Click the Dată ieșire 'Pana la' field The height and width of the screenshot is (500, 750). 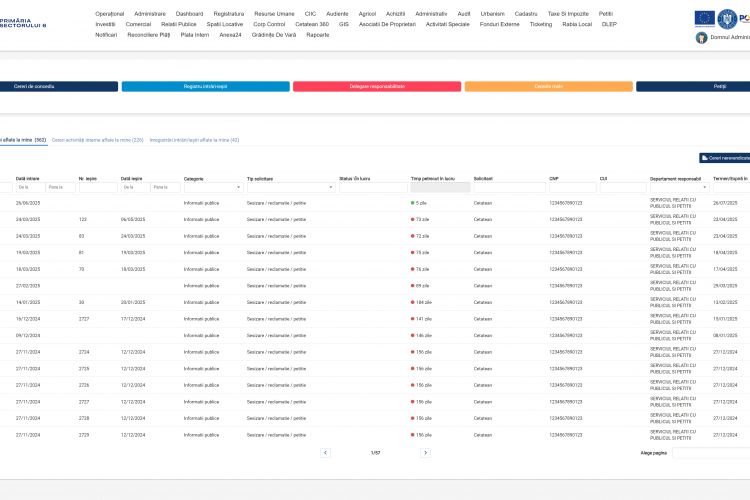coord(165,188)
